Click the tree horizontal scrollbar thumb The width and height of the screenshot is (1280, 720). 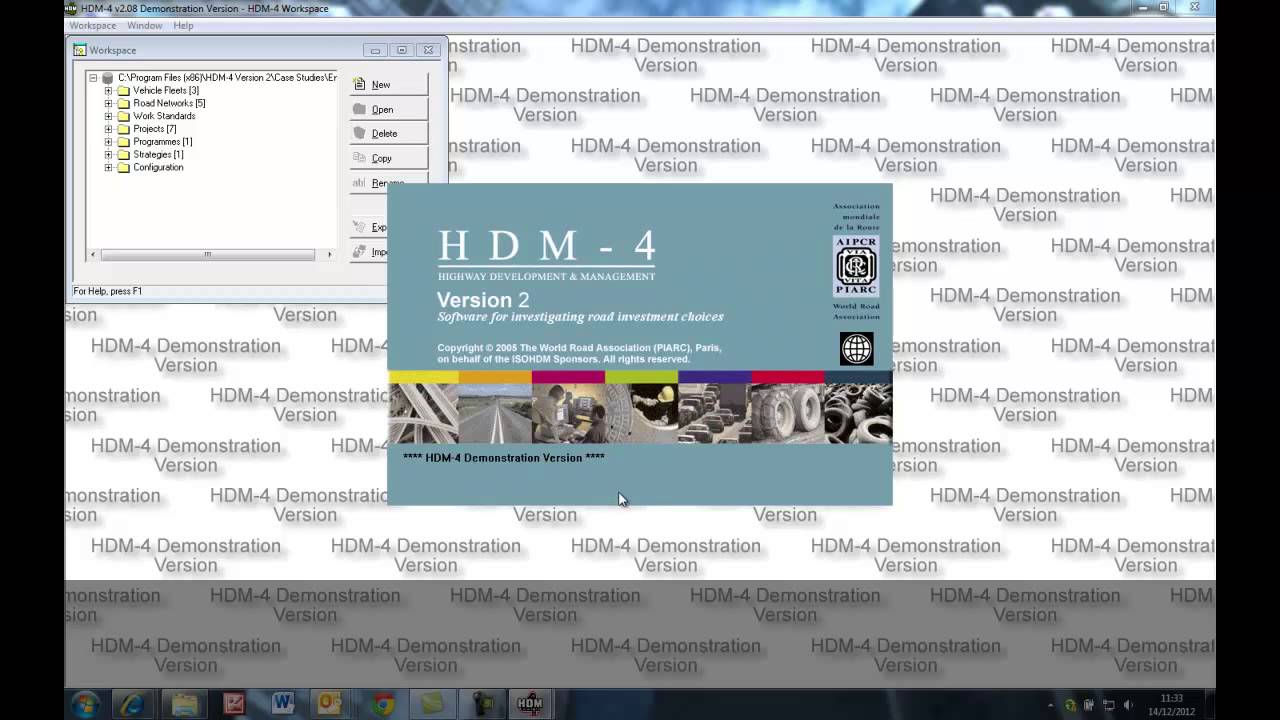coord(208,255)
